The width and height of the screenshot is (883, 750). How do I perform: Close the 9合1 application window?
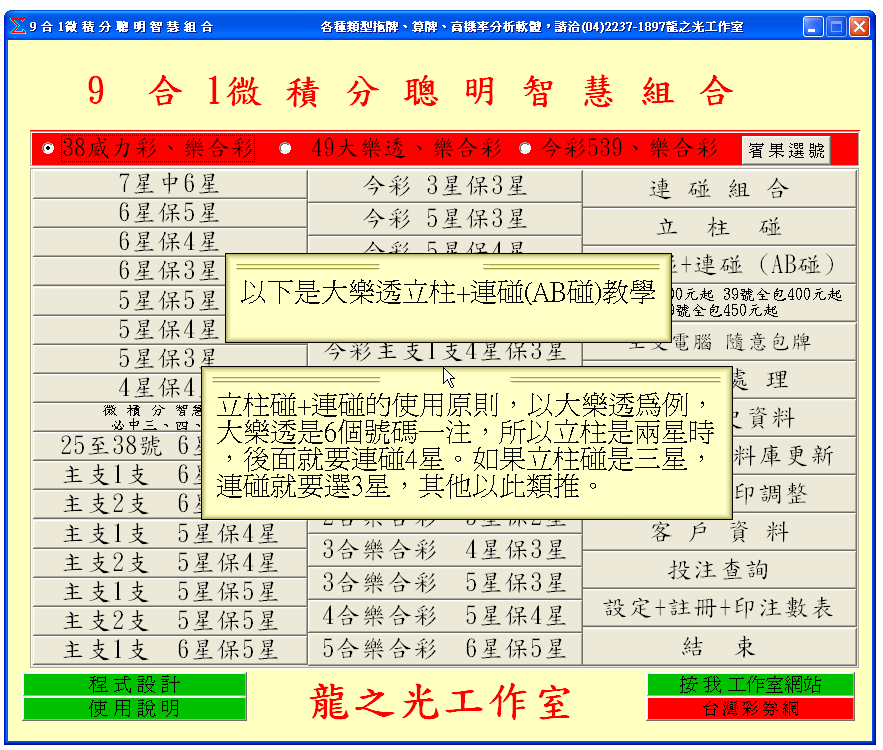pyautogui.click(x=859, y=26)
